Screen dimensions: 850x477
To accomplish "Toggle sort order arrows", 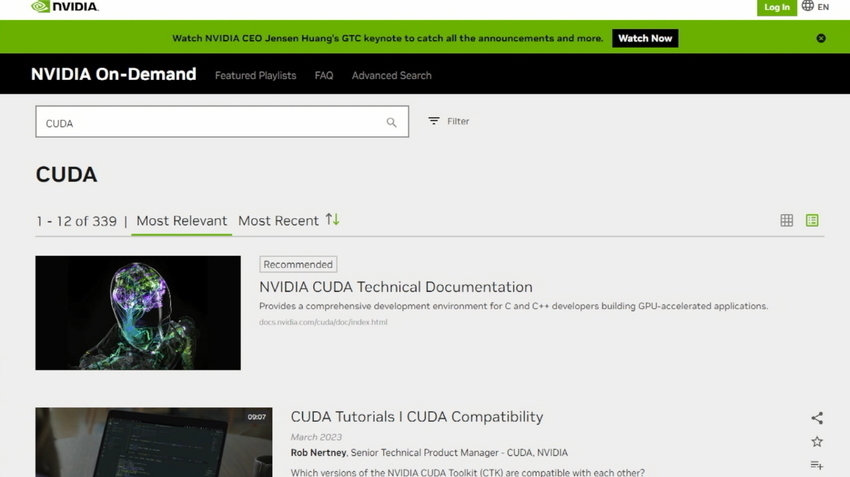I will [x=332, y=220].
